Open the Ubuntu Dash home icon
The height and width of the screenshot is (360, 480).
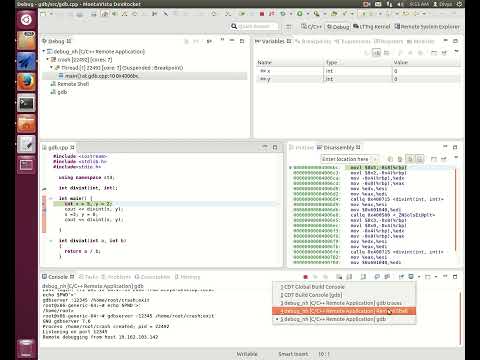(x=26, y=20)
